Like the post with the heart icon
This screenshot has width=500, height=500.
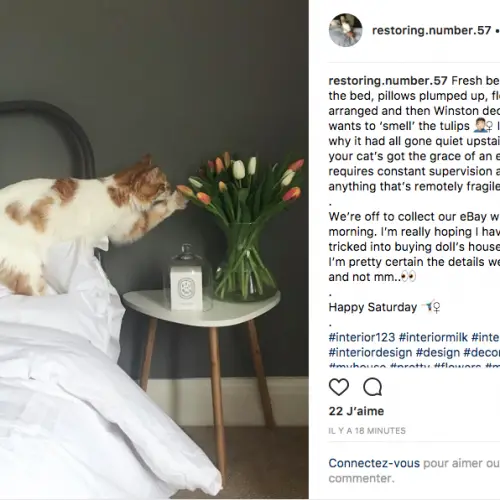click(339, 387)
